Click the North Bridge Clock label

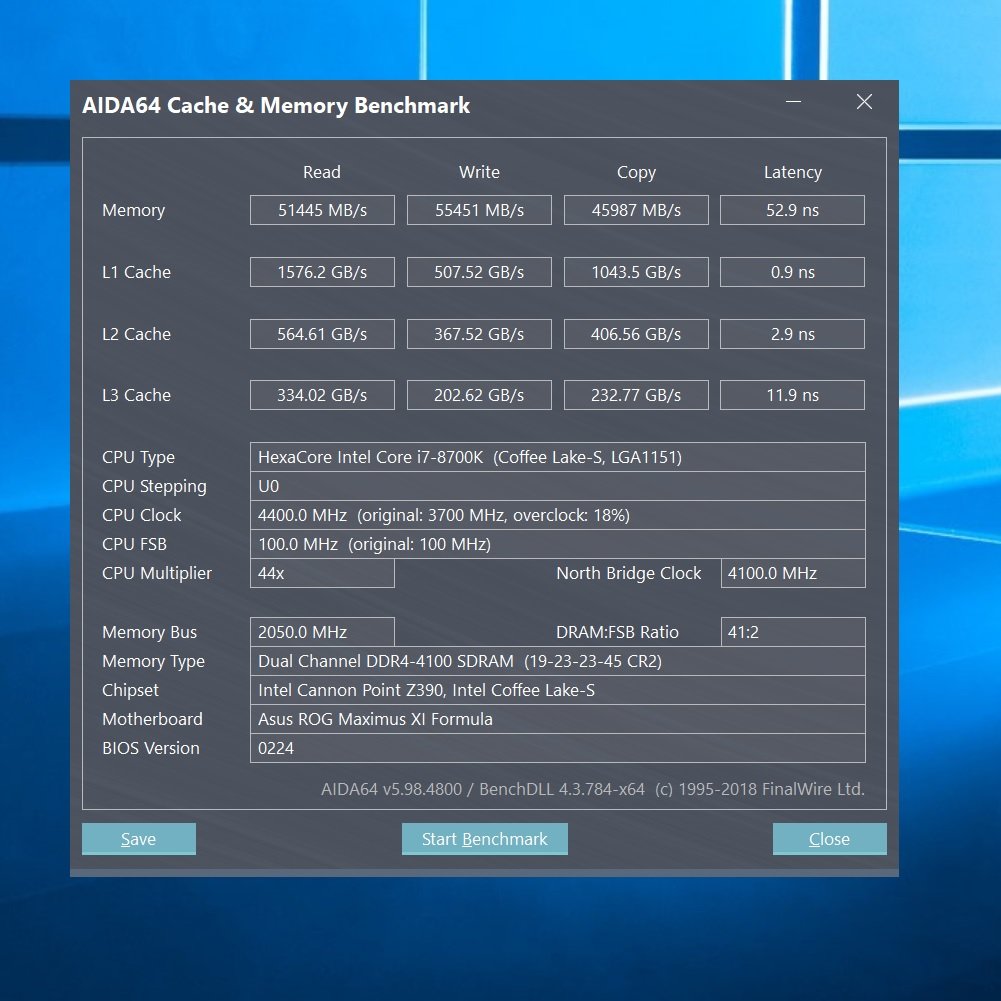[629, 573]
